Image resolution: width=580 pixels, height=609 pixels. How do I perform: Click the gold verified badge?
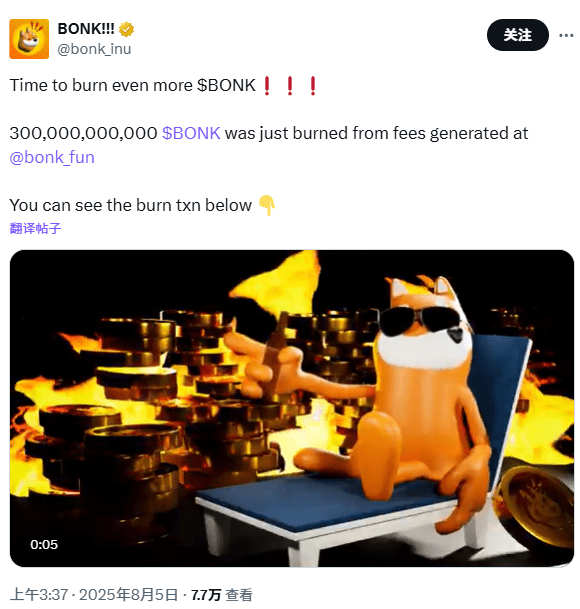pyautogui.click(x=126, y=30)
